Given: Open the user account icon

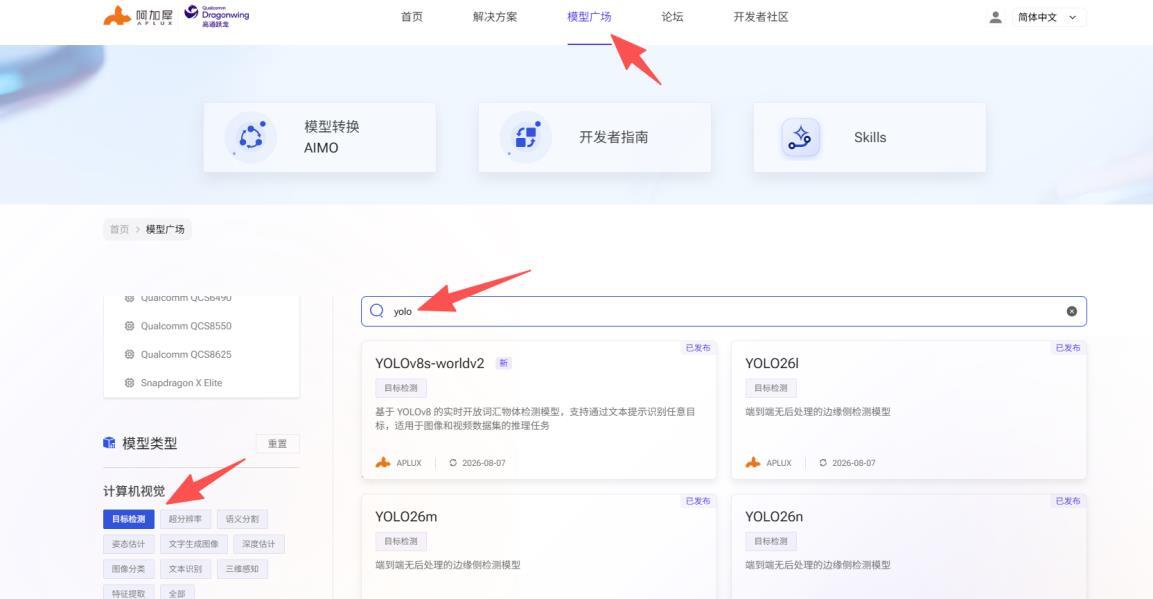Looking at the screenshot, I should 995,17.
